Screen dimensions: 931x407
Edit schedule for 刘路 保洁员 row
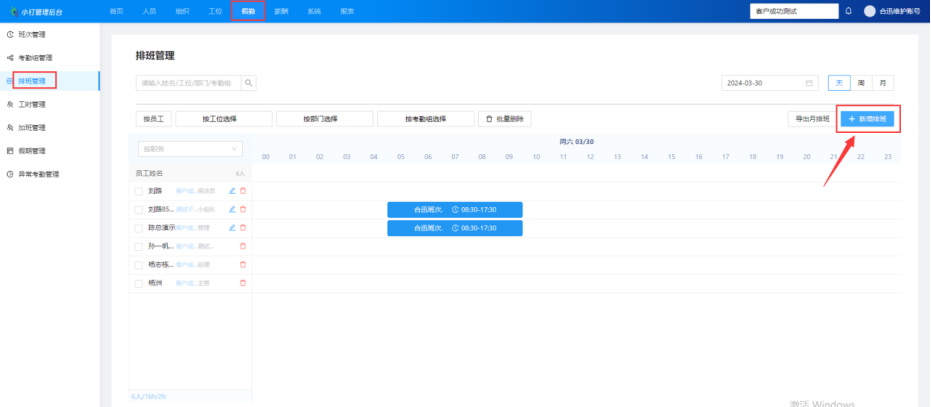(x=232, y=191)
